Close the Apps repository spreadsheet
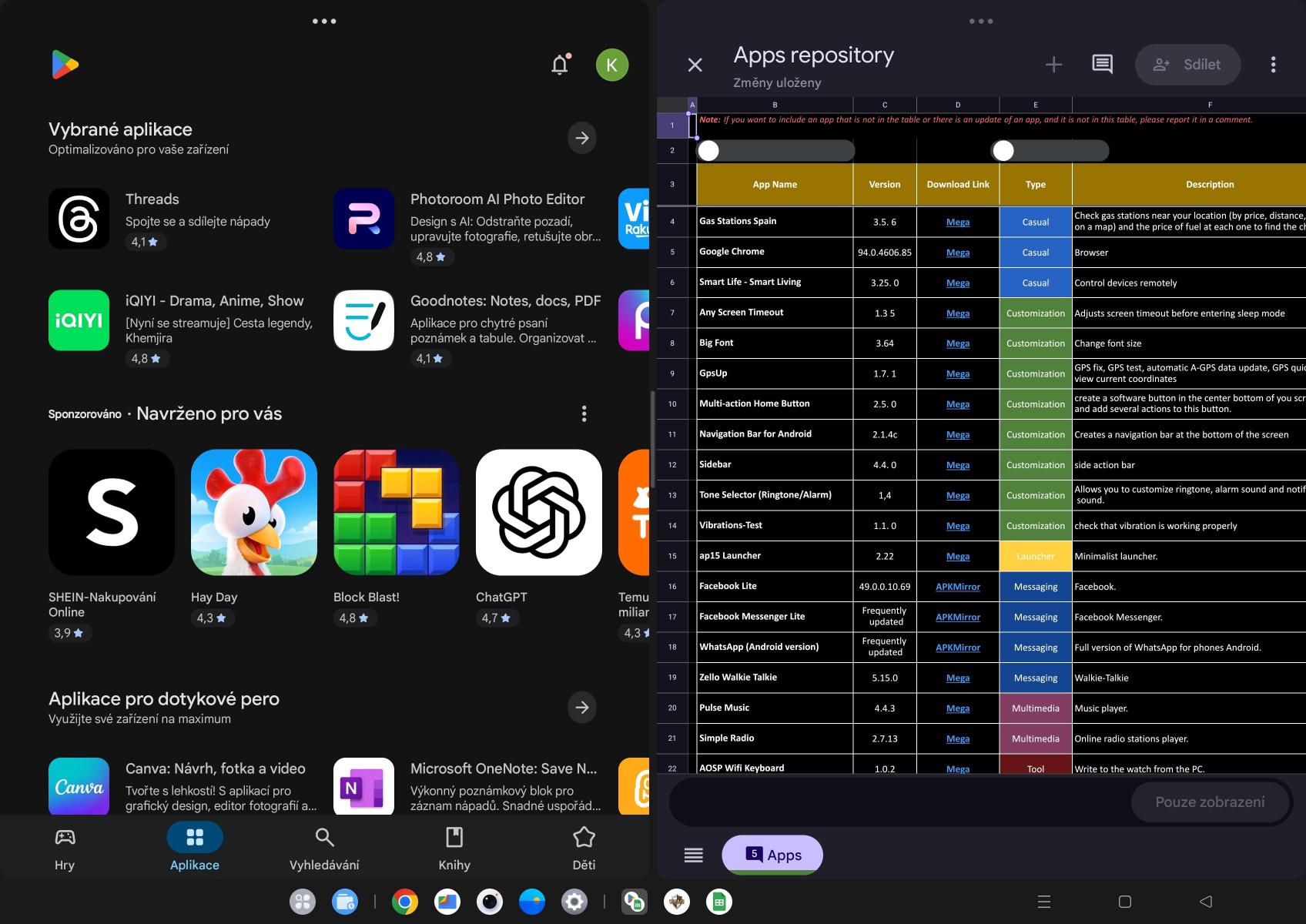Viewport: 1306px width, 924px height. click(695, 65)
